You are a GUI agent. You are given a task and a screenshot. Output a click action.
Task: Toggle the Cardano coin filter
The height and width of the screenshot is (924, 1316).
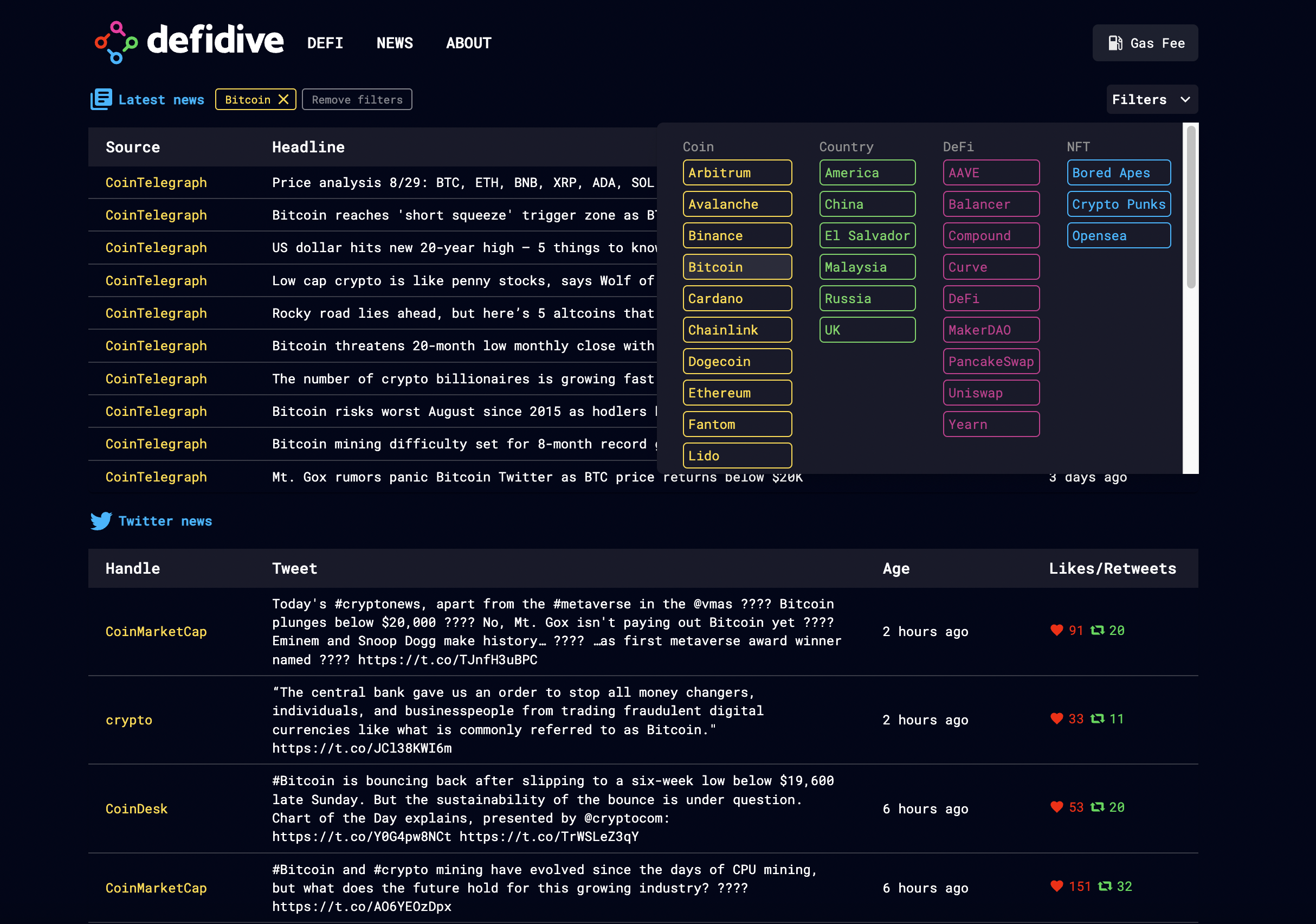click(x=737, y=298)
